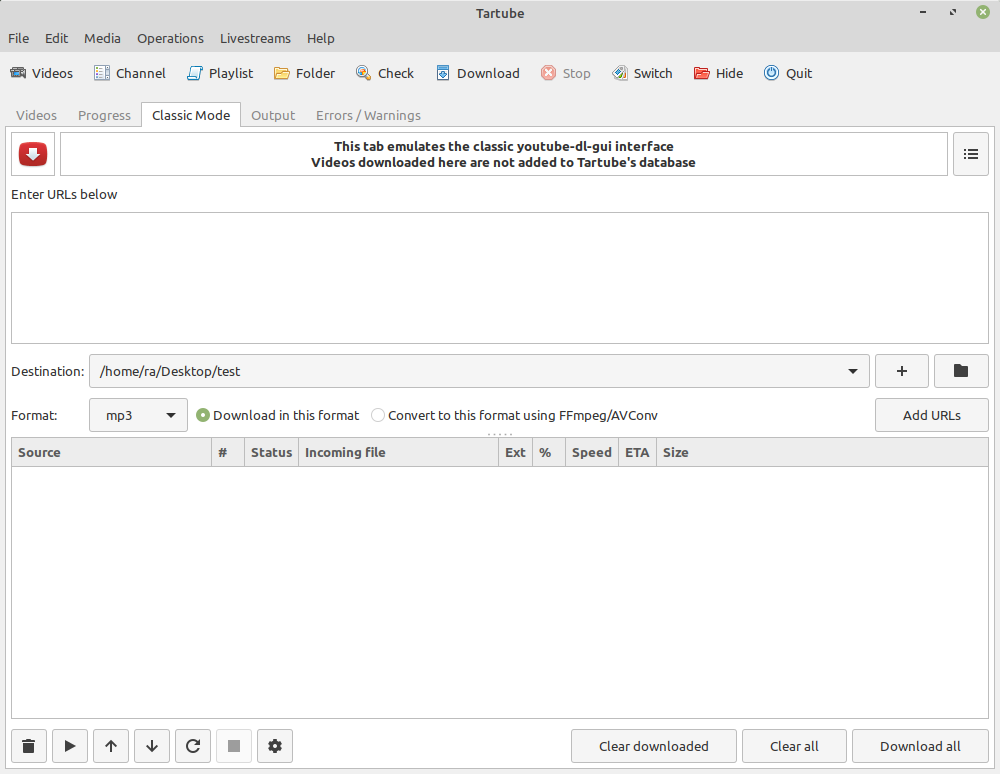Click the Stop toolbar button
The height and width of the screenshot is (774, 1000).
click(x=566, y=73)
